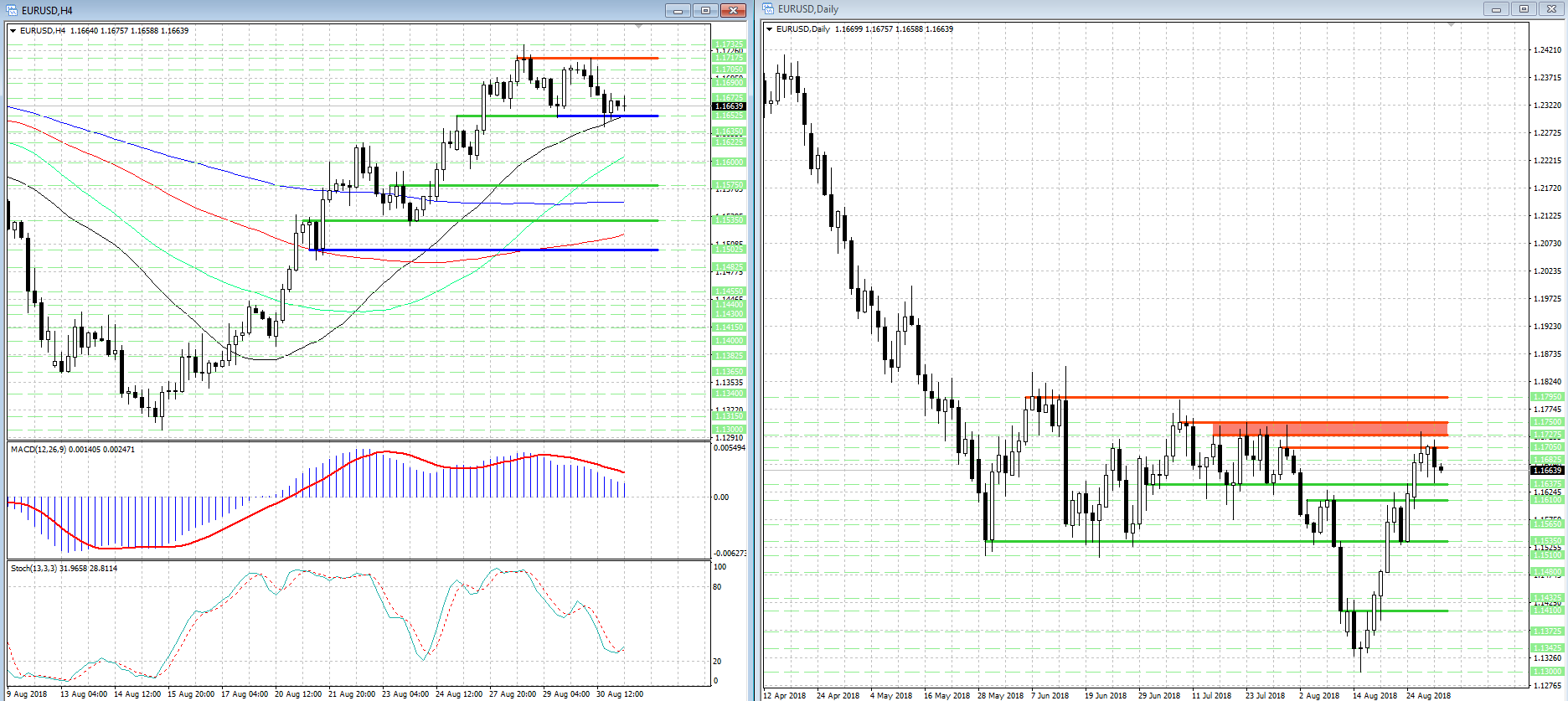1568x701 pixels.
Task: Click the Stochastic scale level 20
Action: (717, 662)
